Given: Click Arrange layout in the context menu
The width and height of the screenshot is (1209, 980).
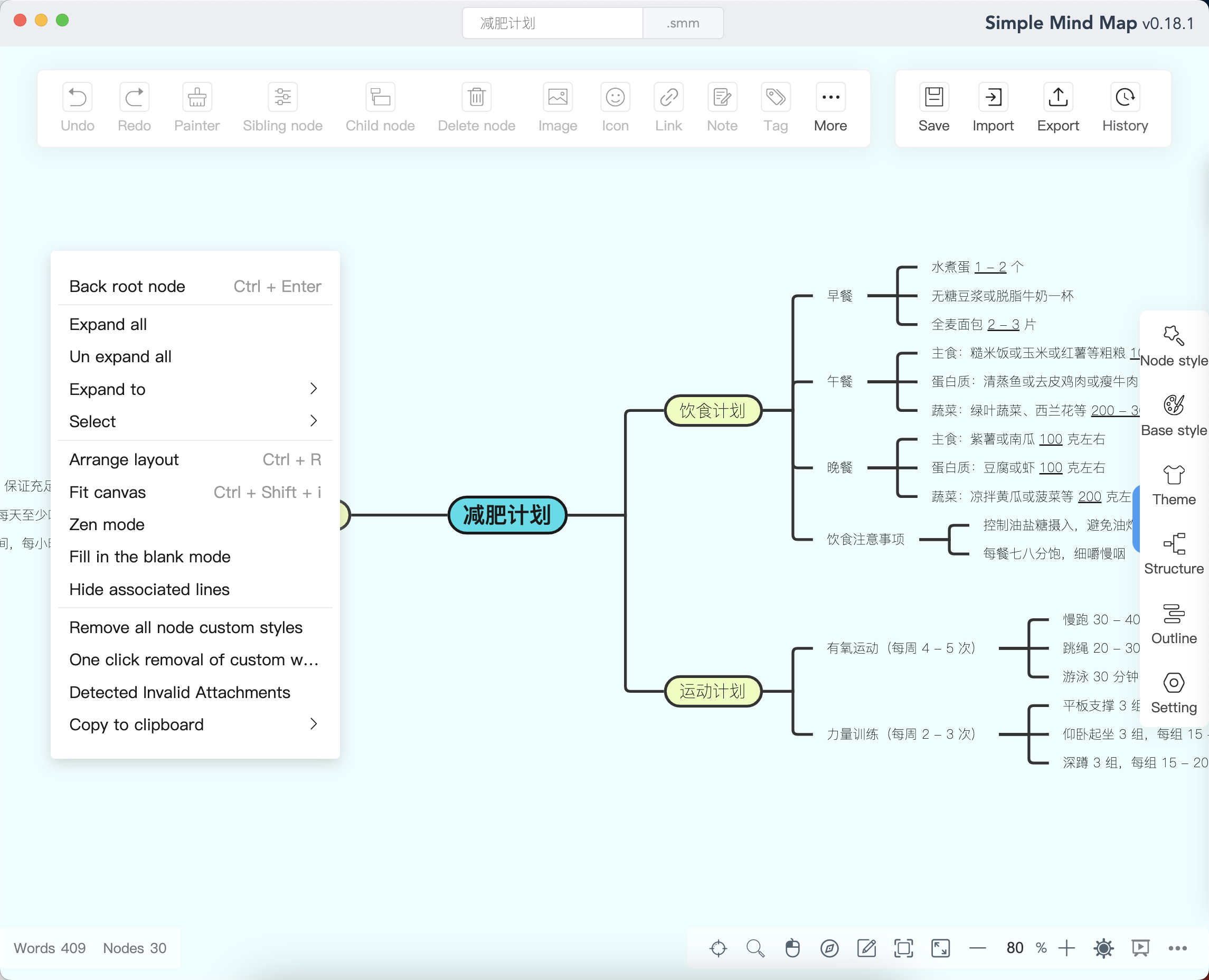Looking at the screenshot, I should pyautogui.click(x=124, y=459).
